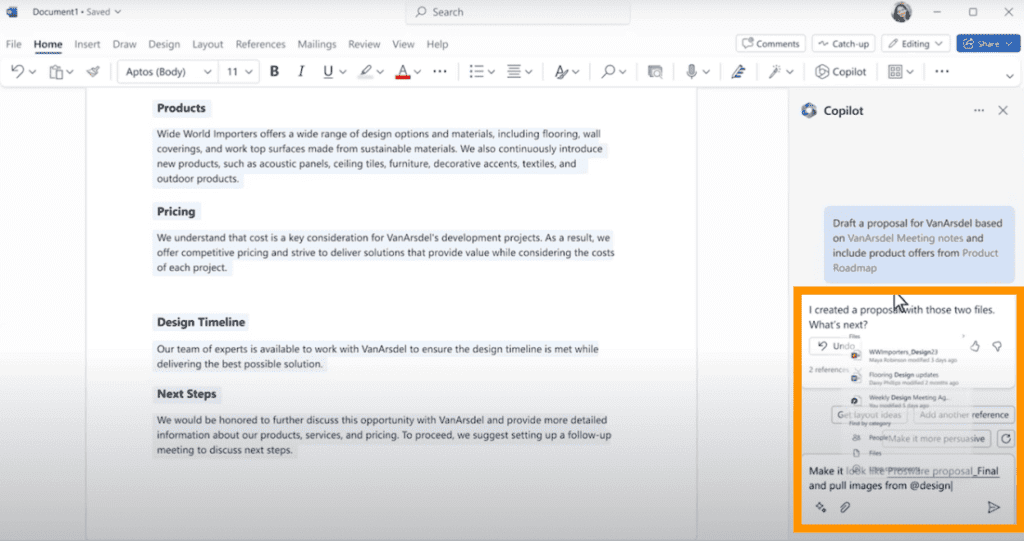Open ribbon overflow ellipsis at far right
Screen dimensions: 1024x545
[942, 72]
